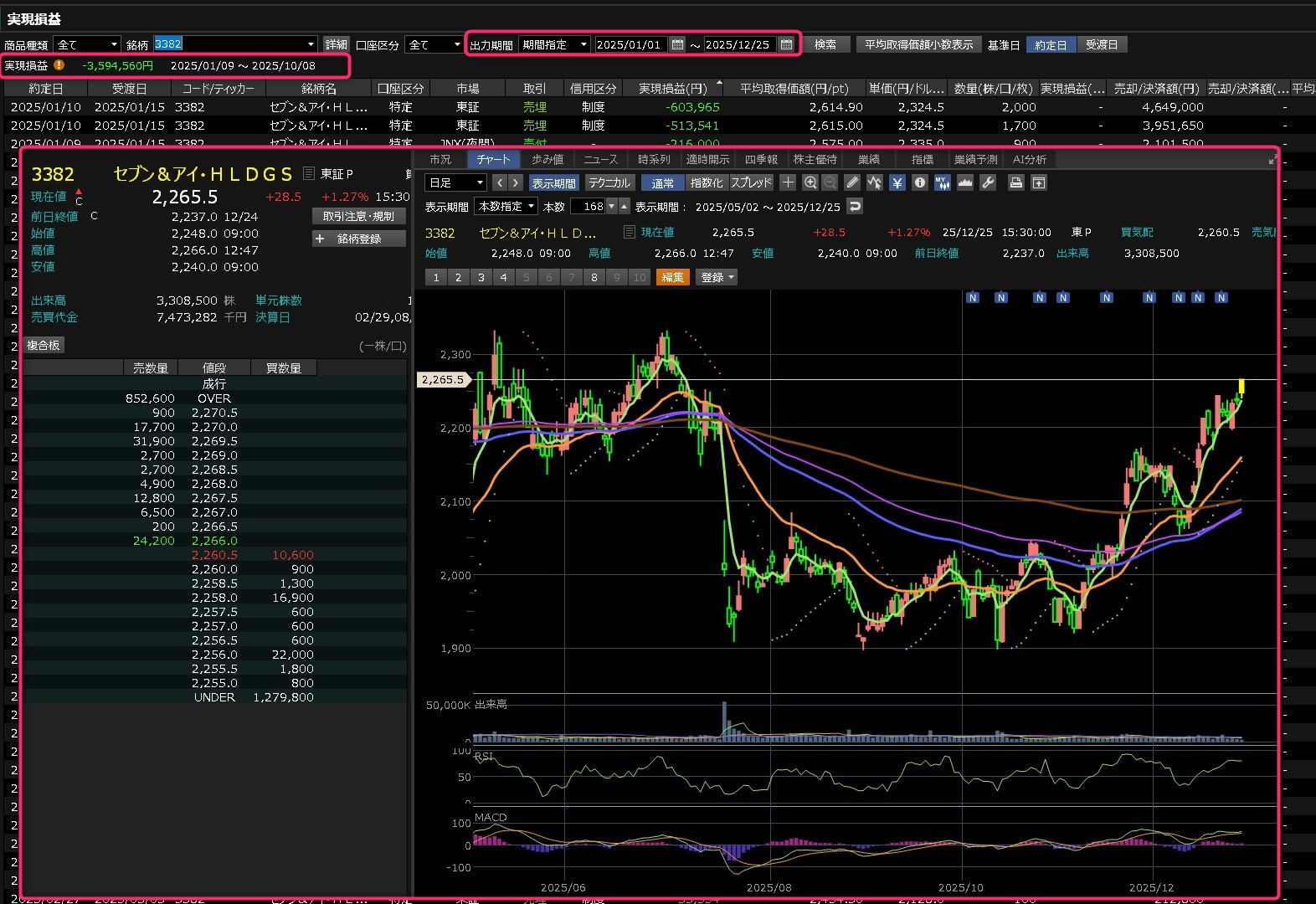The width and height of the screenshot is (1316, 904).
Task: Click the yen symbol chart icon
Action: (897, 182)
